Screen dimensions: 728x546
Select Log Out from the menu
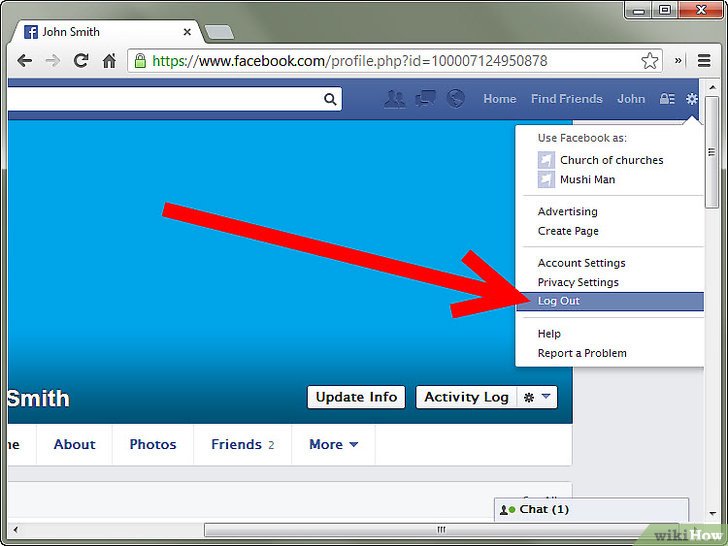click(558, 301)
